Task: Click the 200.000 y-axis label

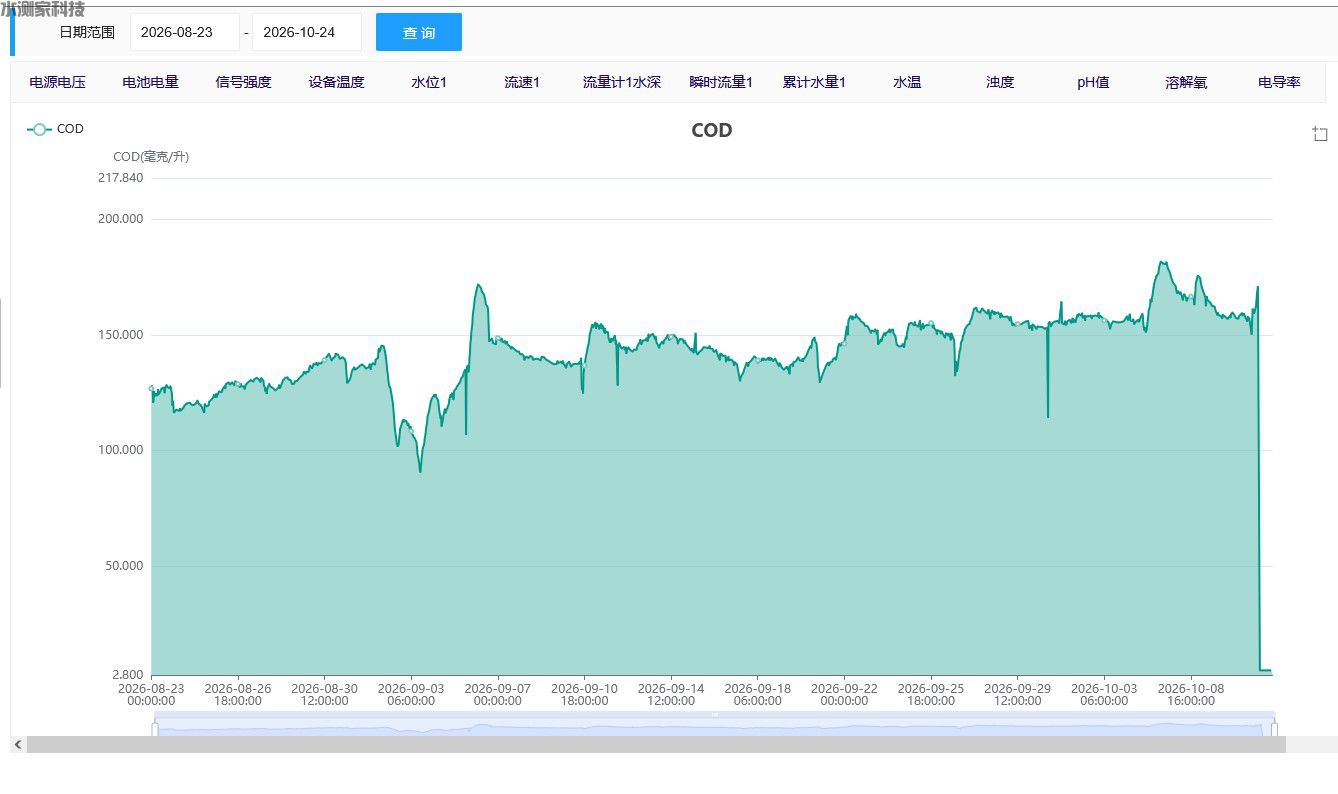Action: (x=120, y=219)
